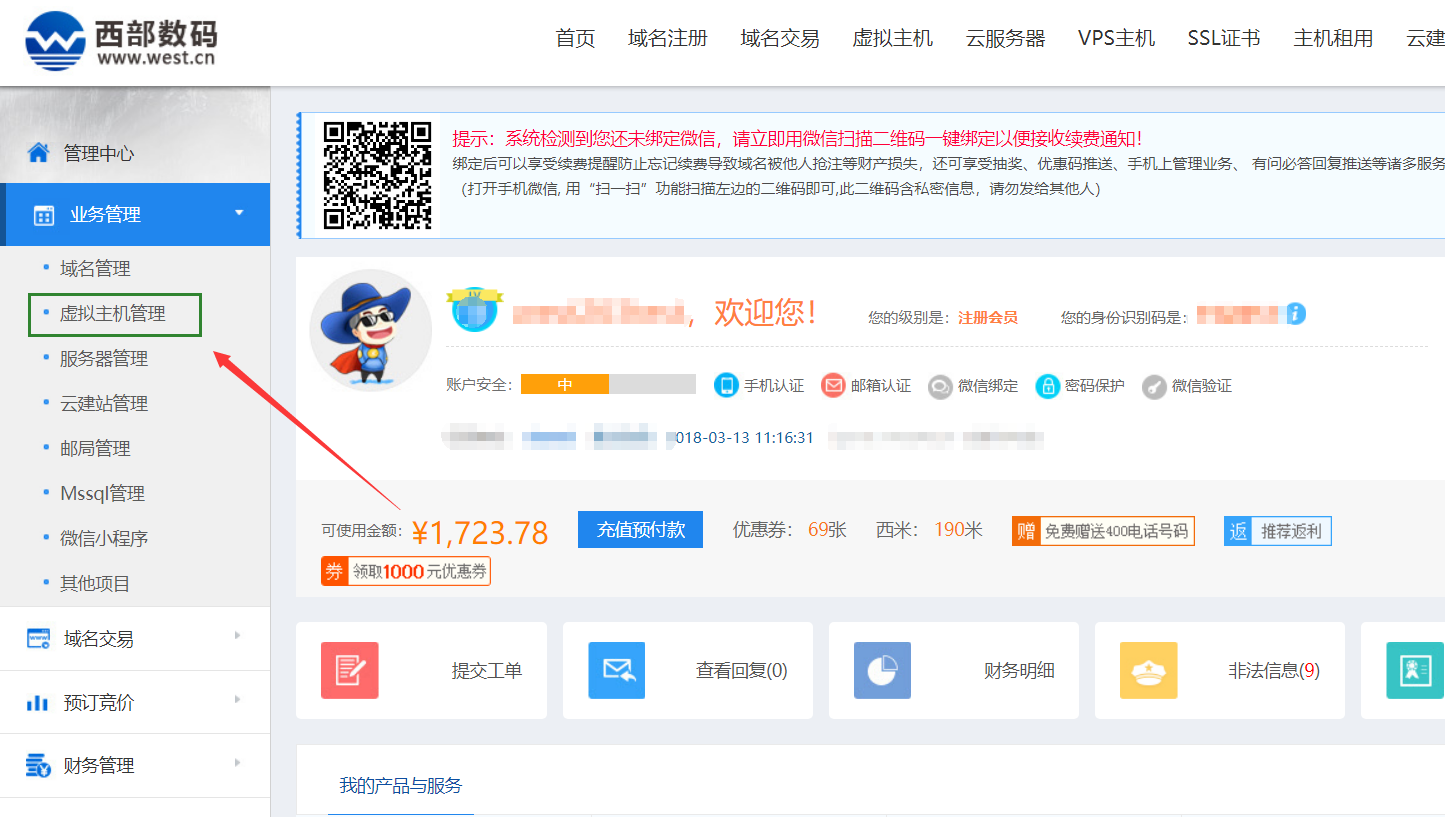The height and width of the screenshot is (817, 1445).
Task: Expand the 财务管理 sidebar section
Action: [x=237, y=764]
